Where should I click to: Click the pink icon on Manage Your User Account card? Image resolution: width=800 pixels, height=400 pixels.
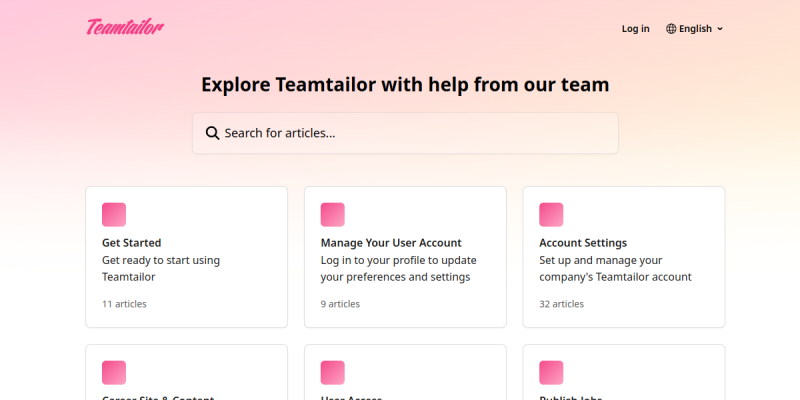pyautogui.click(x=333, y=215)
